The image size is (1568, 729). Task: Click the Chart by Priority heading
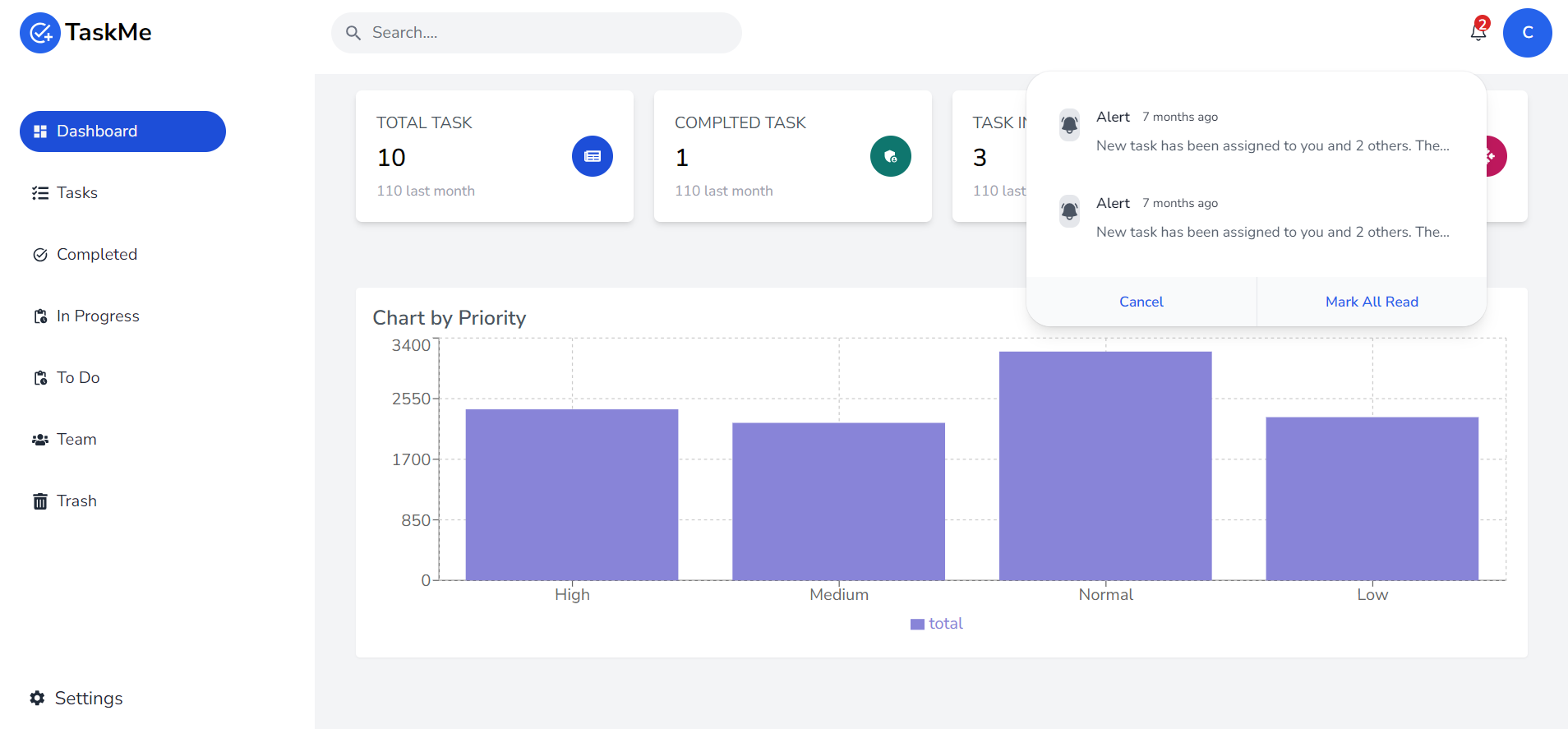click(x=450, y=318)
